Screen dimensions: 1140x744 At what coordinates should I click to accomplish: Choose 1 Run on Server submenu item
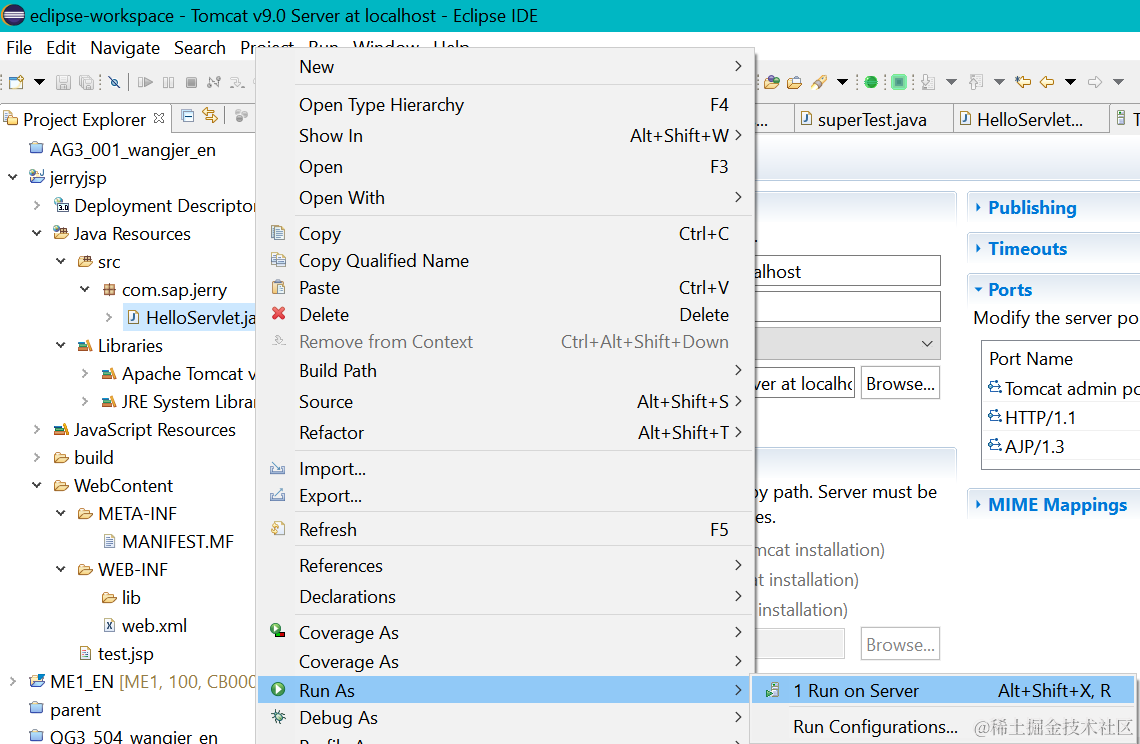click(x=942, y=691)
